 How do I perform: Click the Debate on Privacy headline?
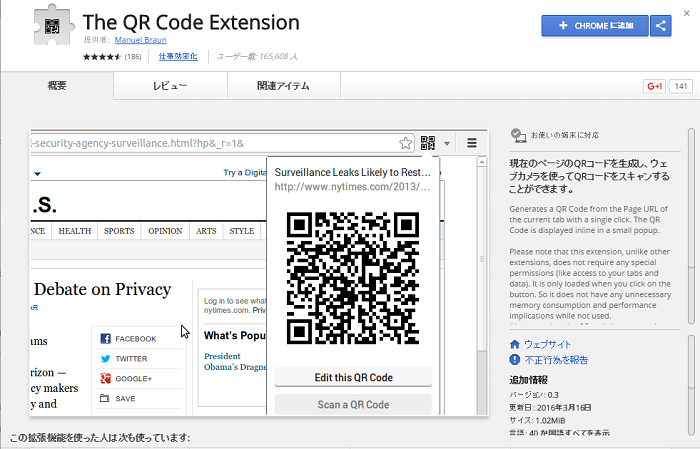(x=103, y=289)
